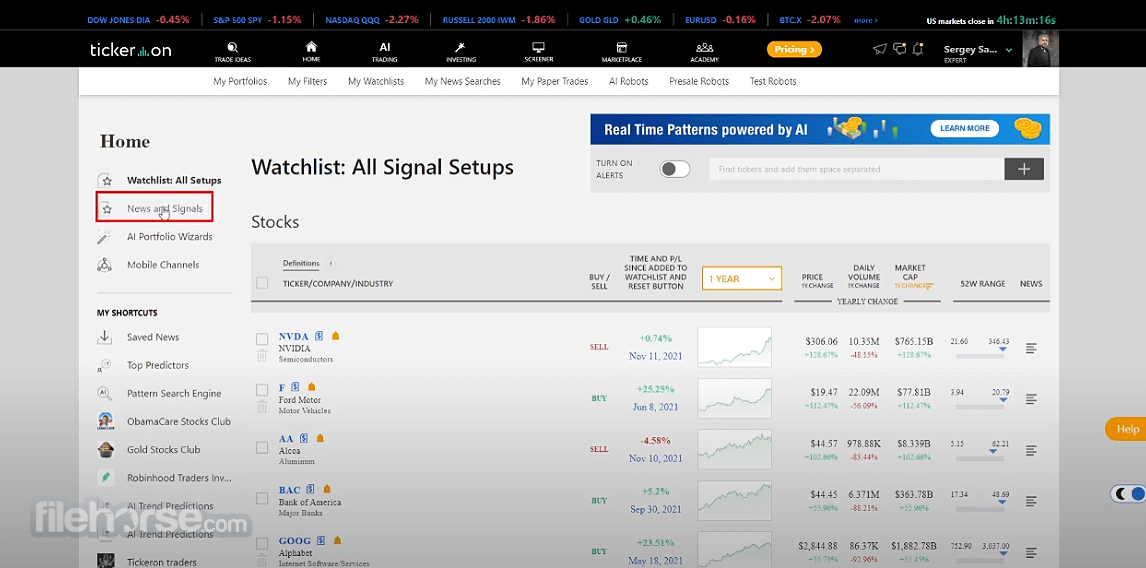Click the NVDA 52W range slider

click(x=980, y=355)
